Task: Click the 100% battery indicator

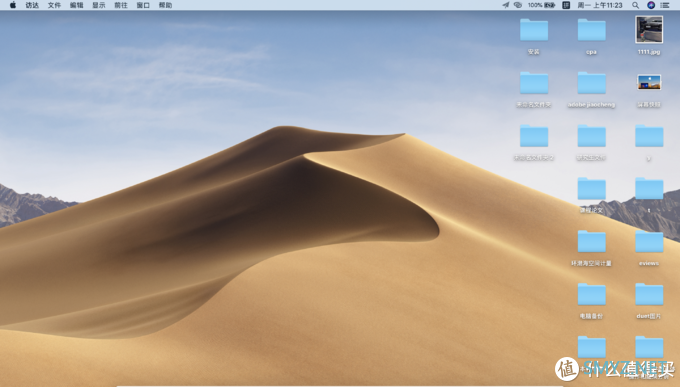Action: (541, 5)
